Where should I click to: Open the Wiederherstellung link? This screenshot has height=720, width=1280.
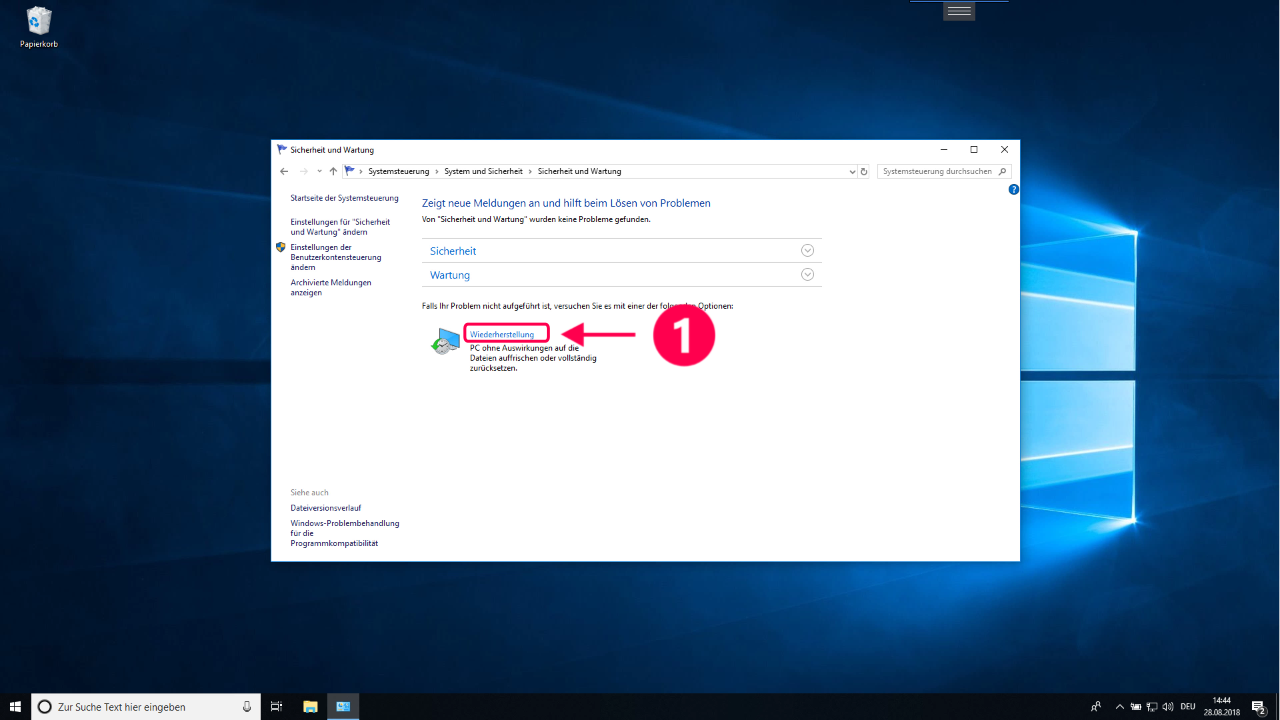(x=502, y=334)
